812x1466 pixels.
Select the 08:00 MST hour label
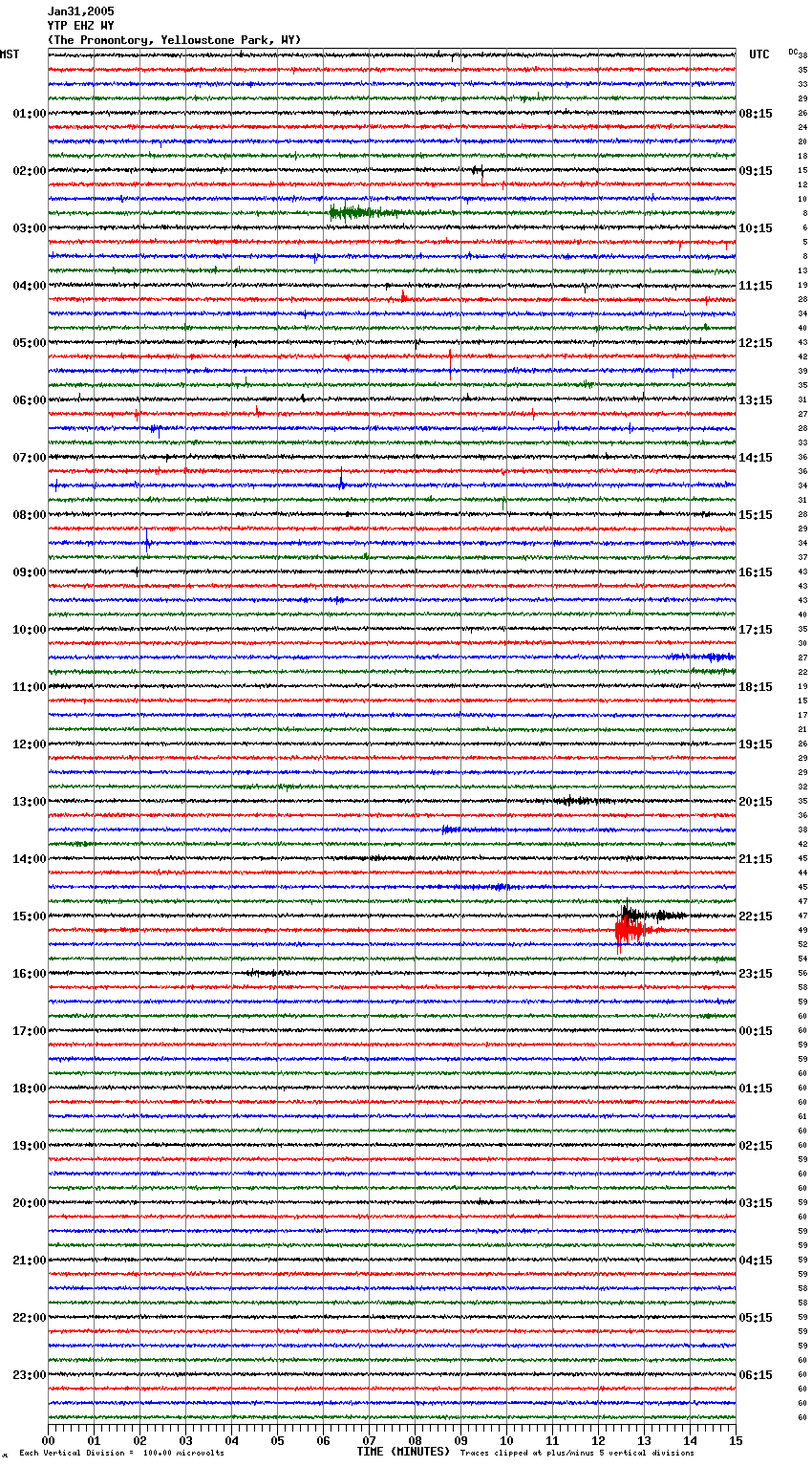point(30,515)
